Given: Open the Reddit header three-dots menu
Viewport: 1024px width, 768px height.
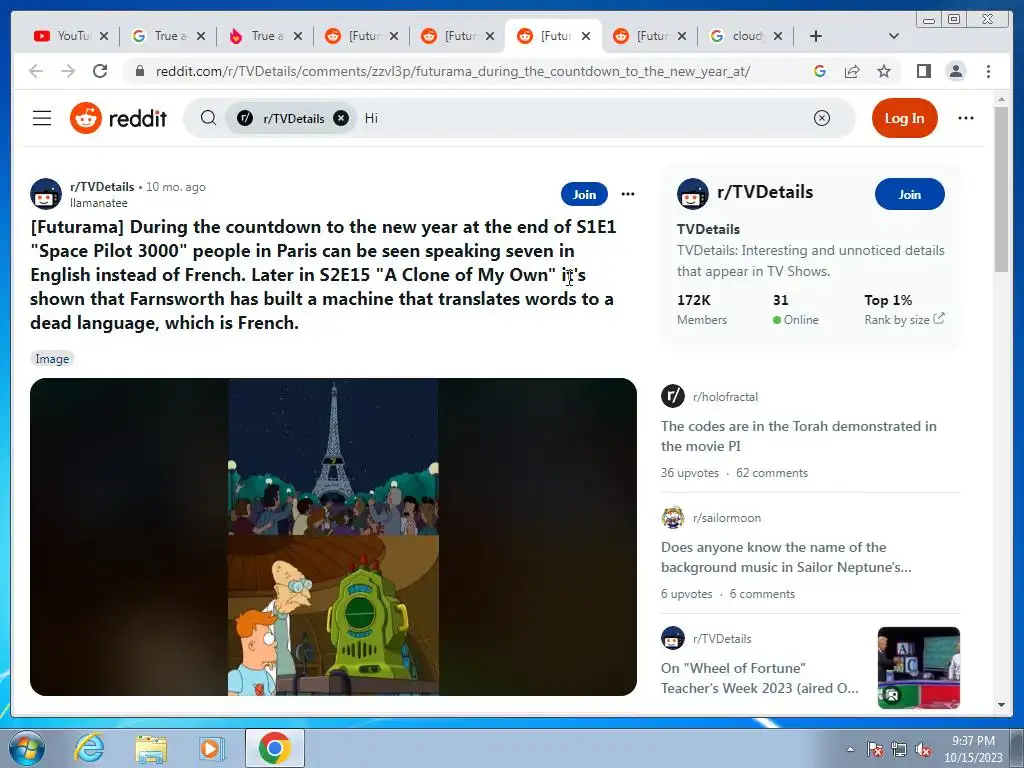Looking at the screenshot, I should [965, 118].
